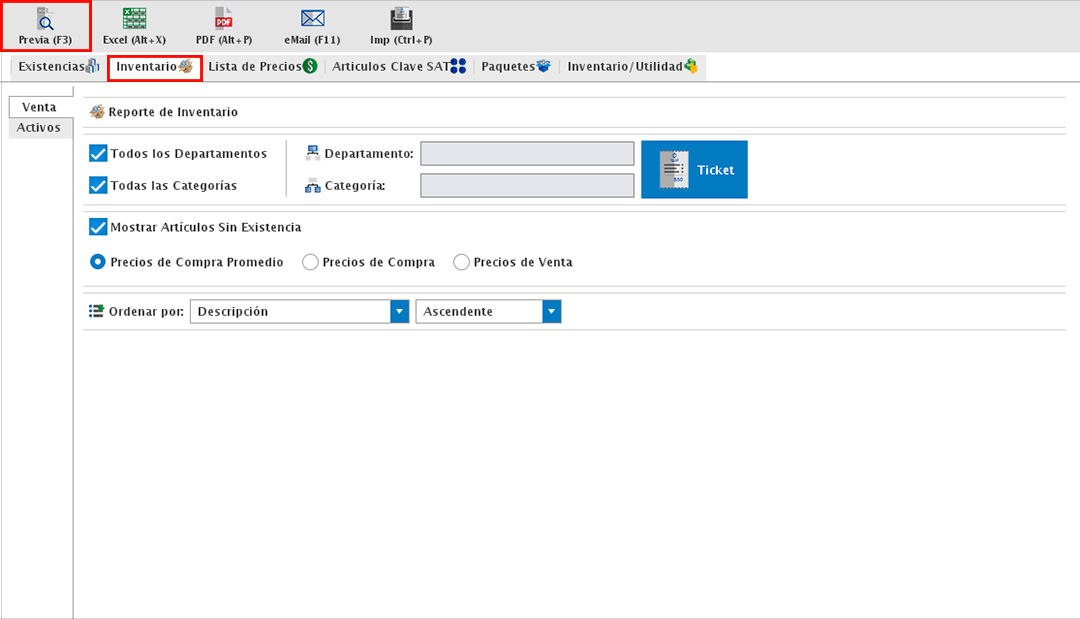Print the report using Imp (Ctrl+P)

tap(400, 25)
